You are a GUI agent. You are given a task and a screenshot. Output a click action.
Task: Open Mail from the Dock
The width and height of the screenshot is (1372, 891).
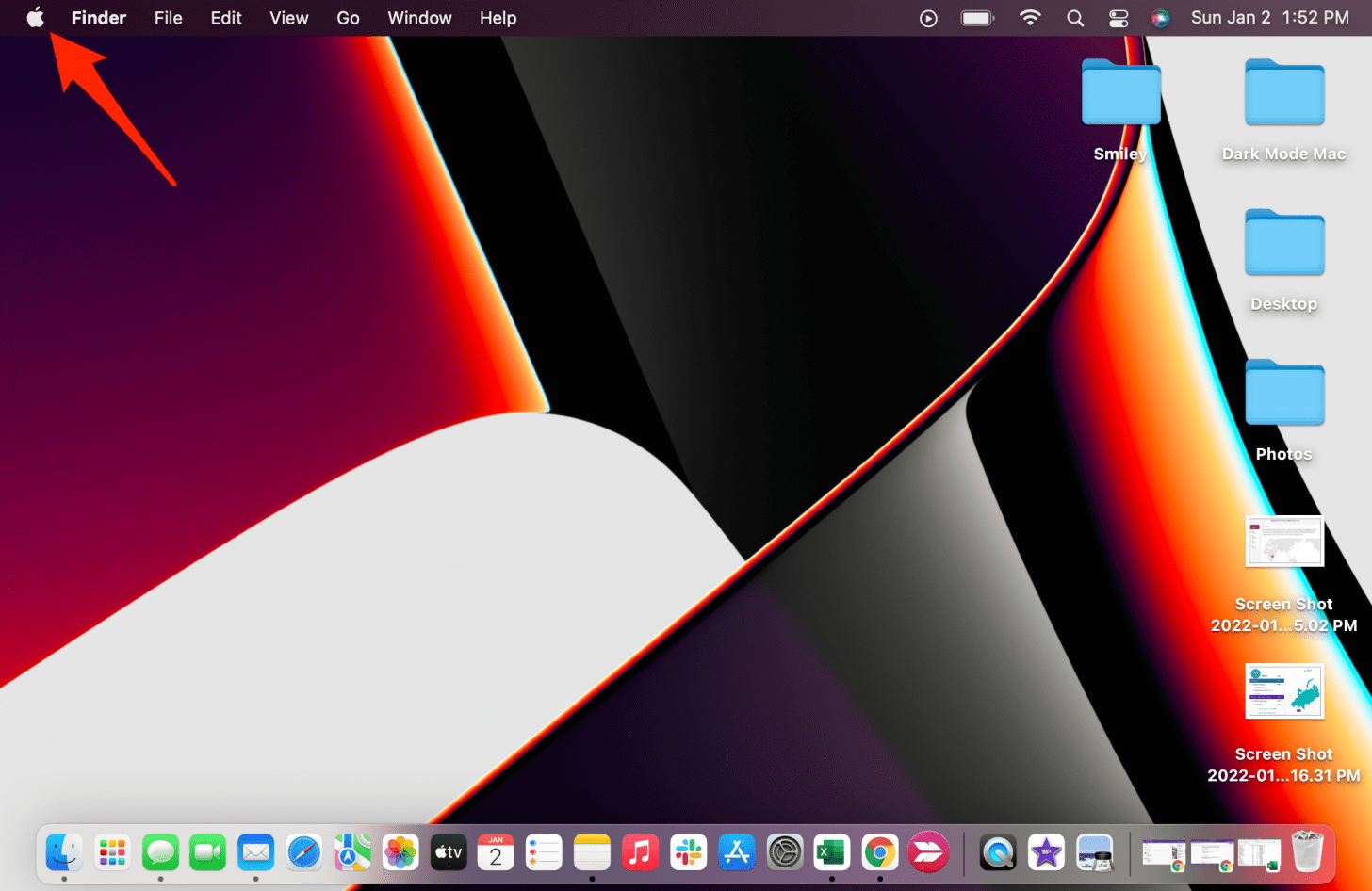[256, 853]
